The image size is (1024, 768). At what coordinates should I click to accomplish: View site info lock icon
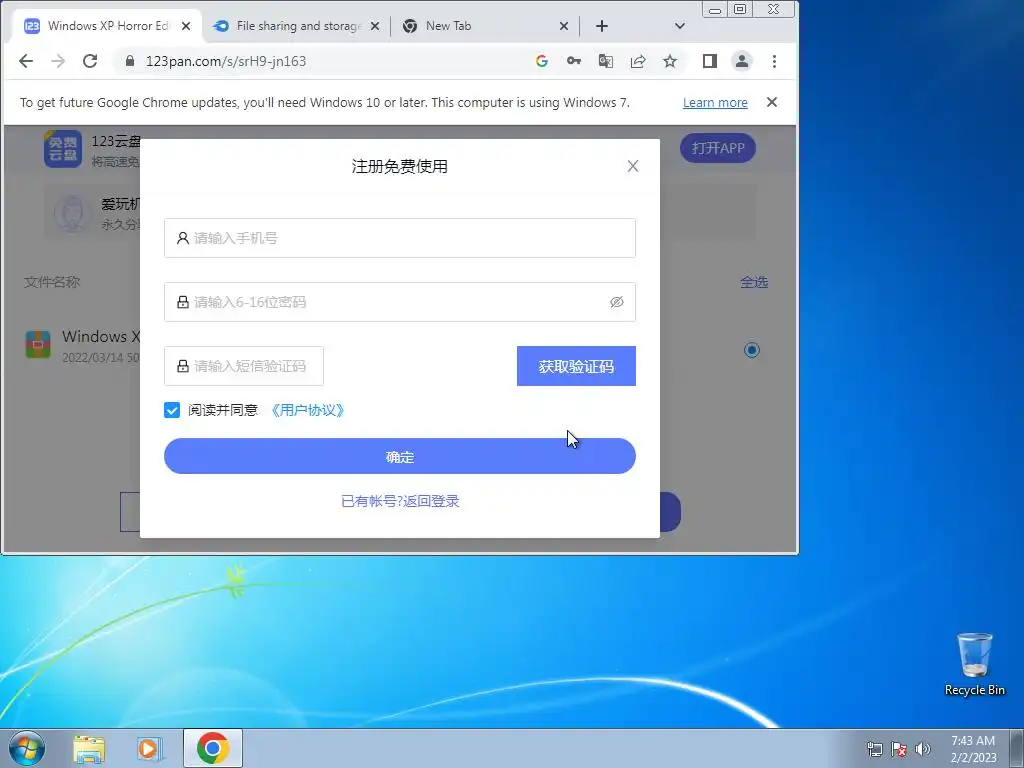pyautogui.click(x=130, y=61)
